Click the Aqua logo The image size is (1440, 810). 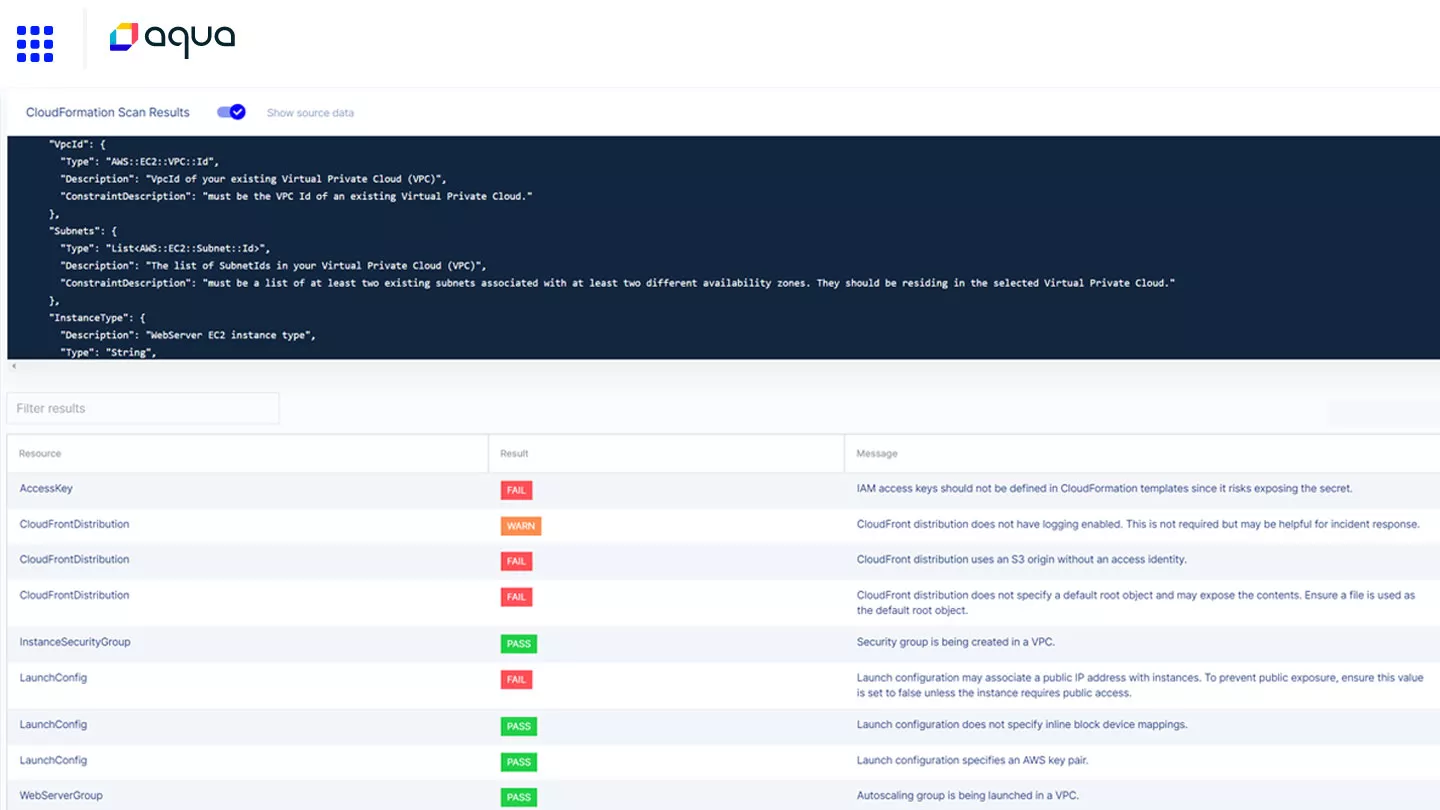point(172,39)
